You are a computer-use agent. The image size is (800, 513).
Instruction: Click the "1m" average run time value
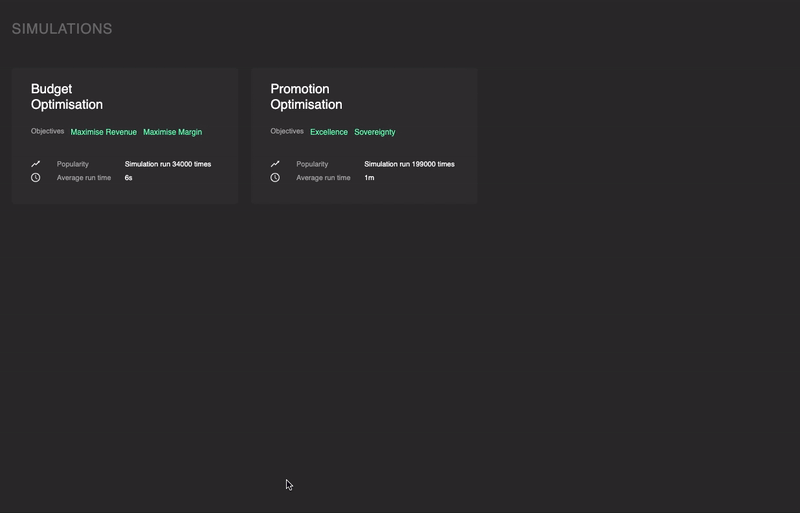pos(369,178)
